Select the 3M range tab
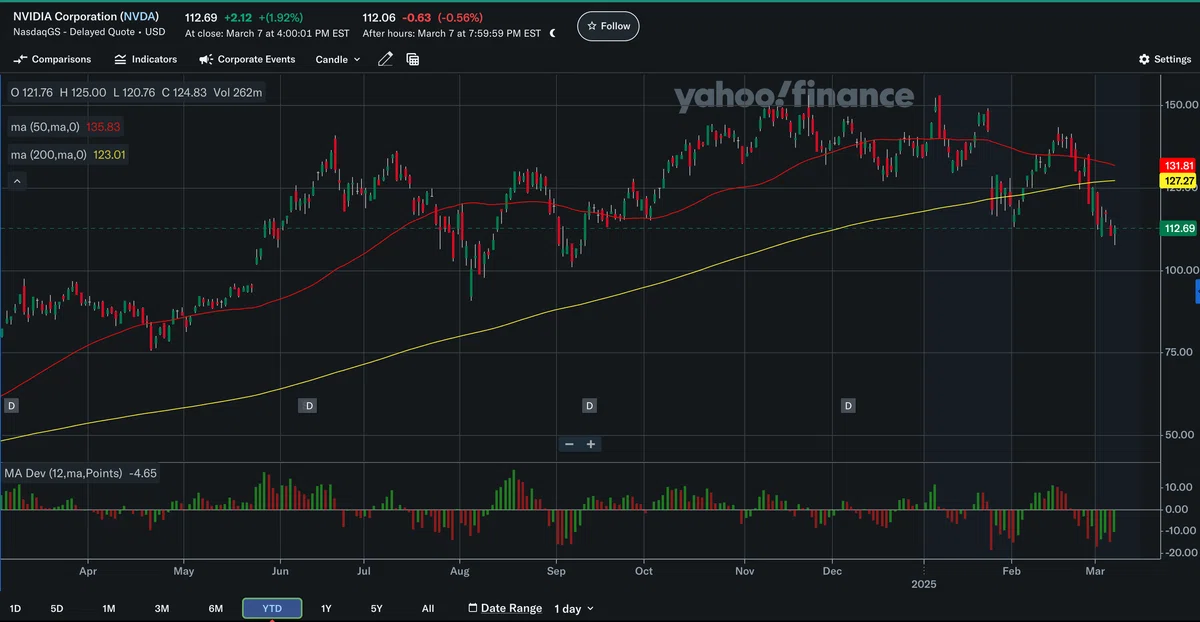The height and width of the screenshot is (622, 1200). click(162, 608)
